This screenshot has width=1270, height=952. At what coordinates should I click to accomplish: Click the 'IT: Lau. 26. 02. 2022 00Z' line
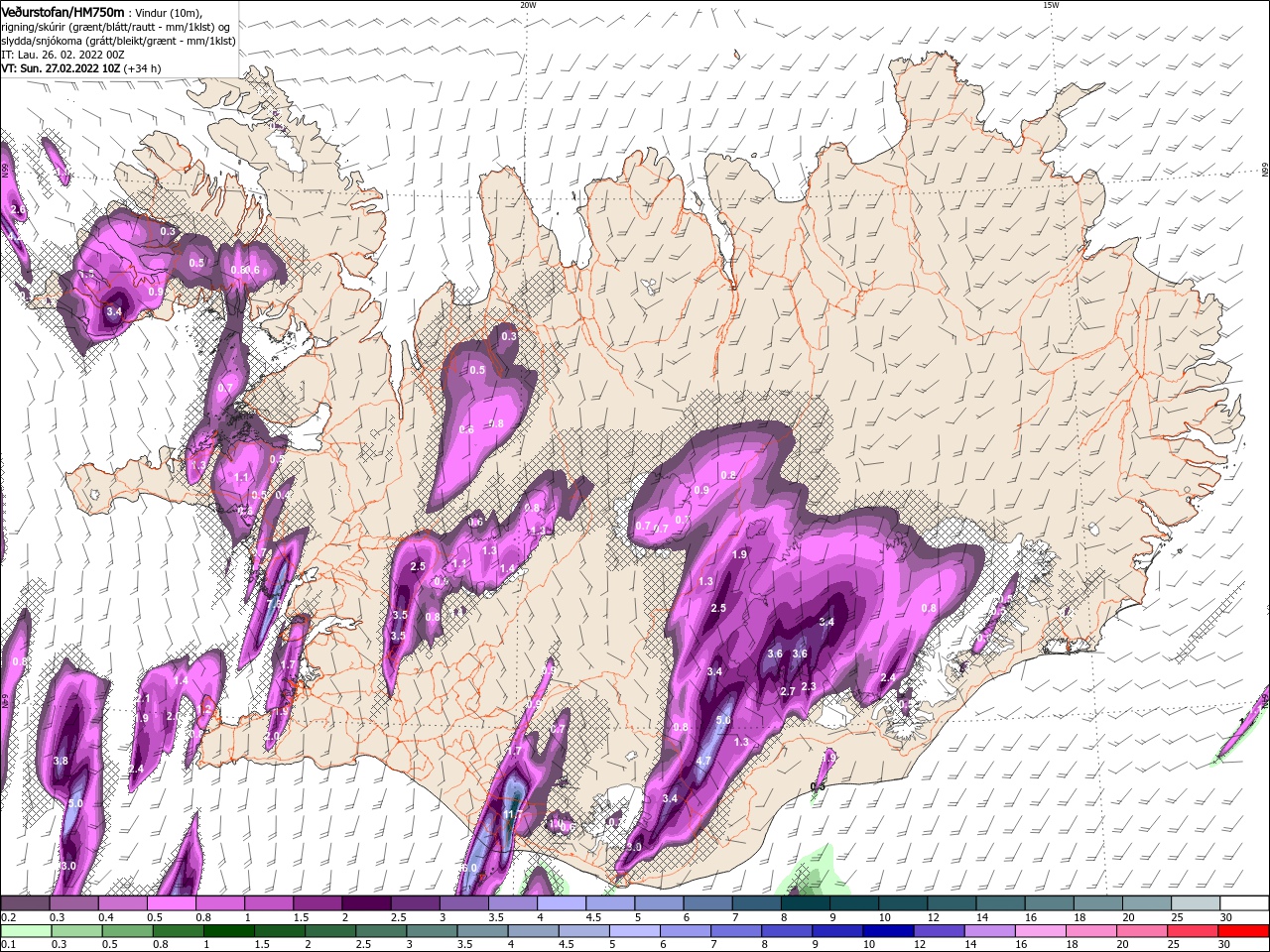62,56
